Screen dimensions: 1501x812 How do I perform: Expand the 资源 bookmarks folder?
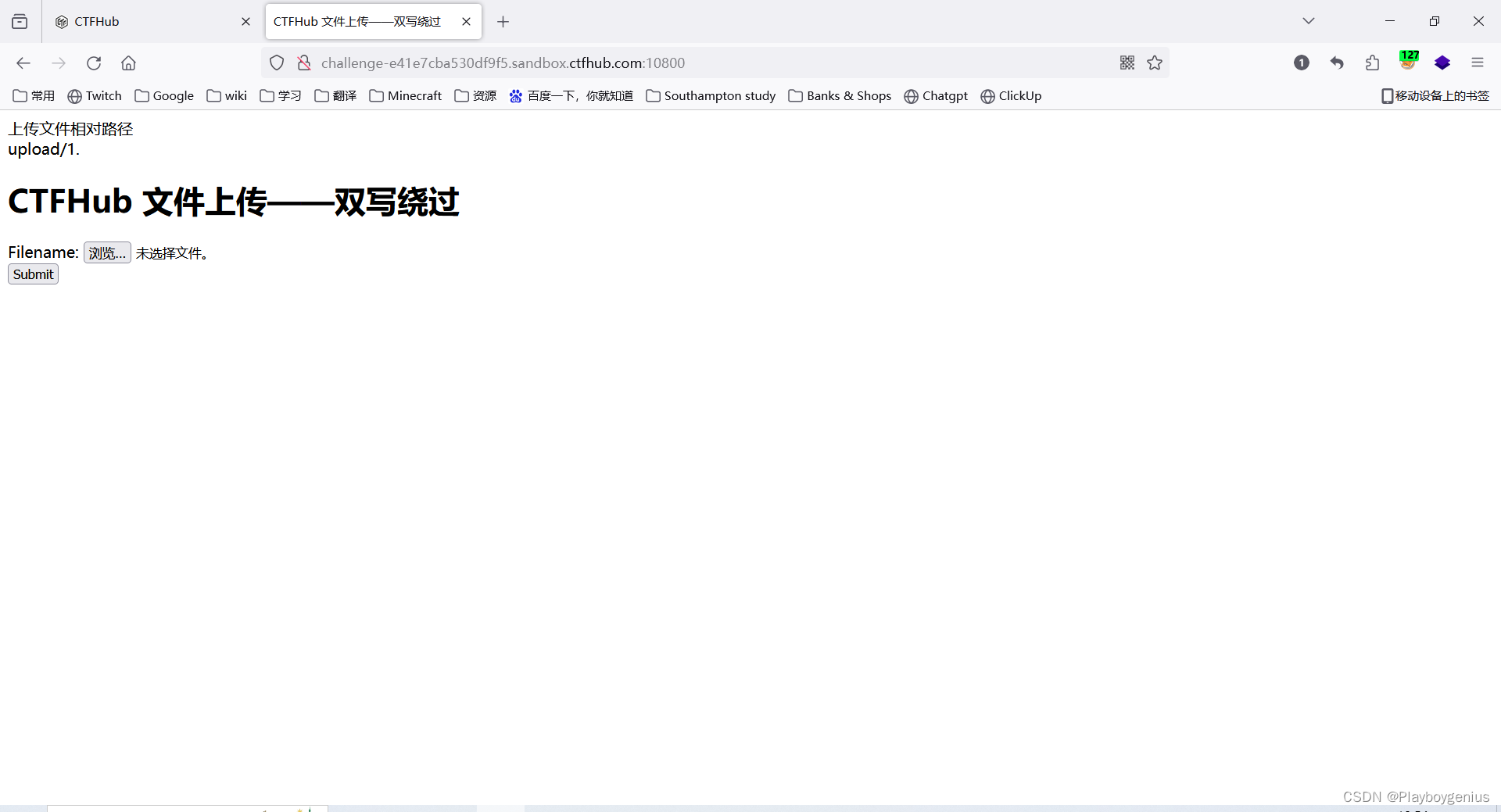pyautogui.click(x=475, y=96)
